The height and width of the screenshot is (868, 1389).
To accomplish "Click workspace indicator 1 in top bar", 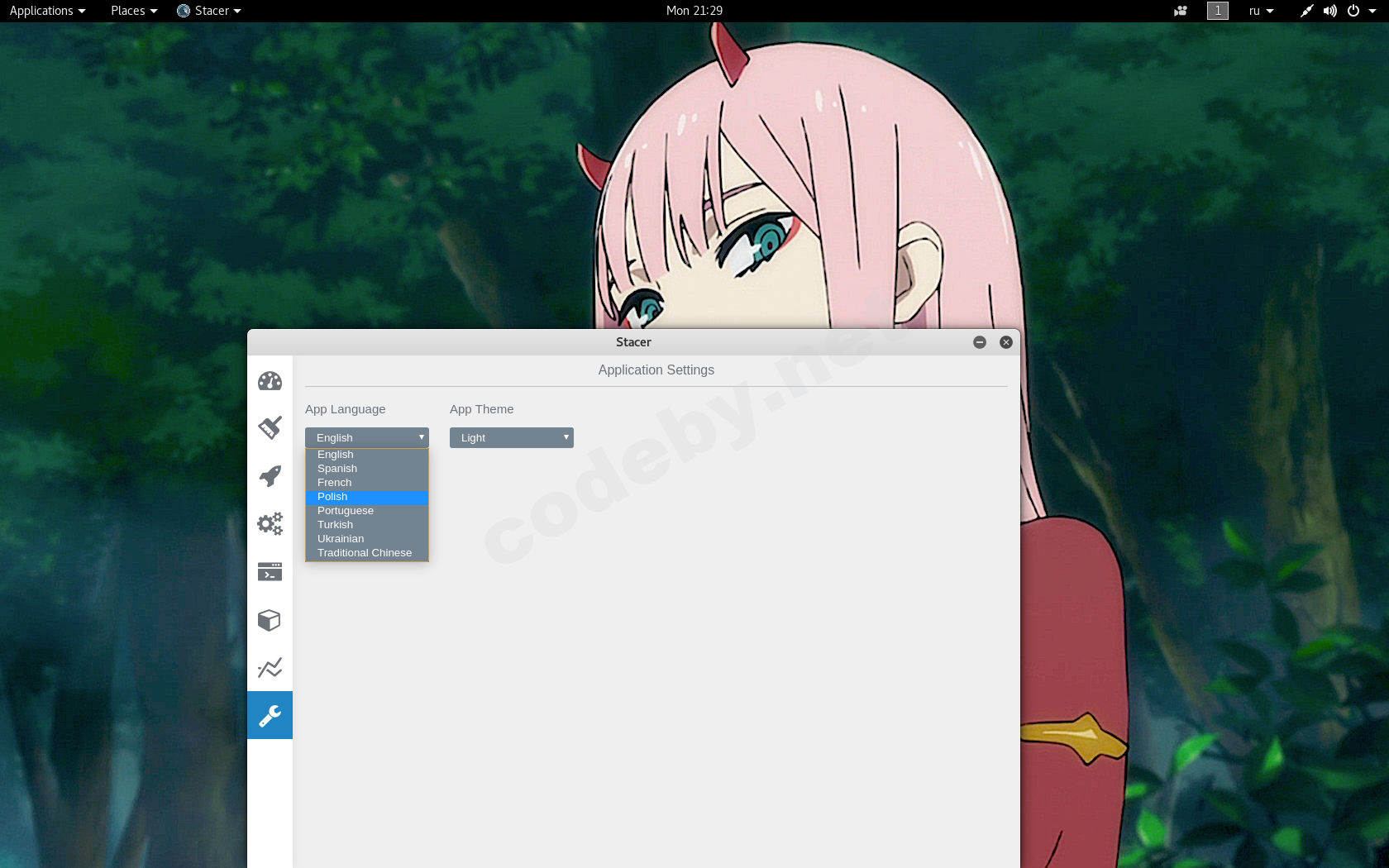I will (x=1218, y=11).
